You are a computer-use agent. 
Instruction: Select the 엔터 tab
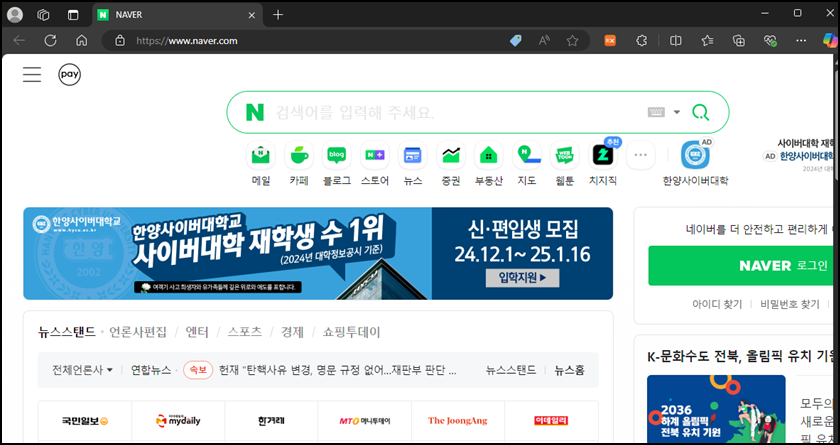197,332
